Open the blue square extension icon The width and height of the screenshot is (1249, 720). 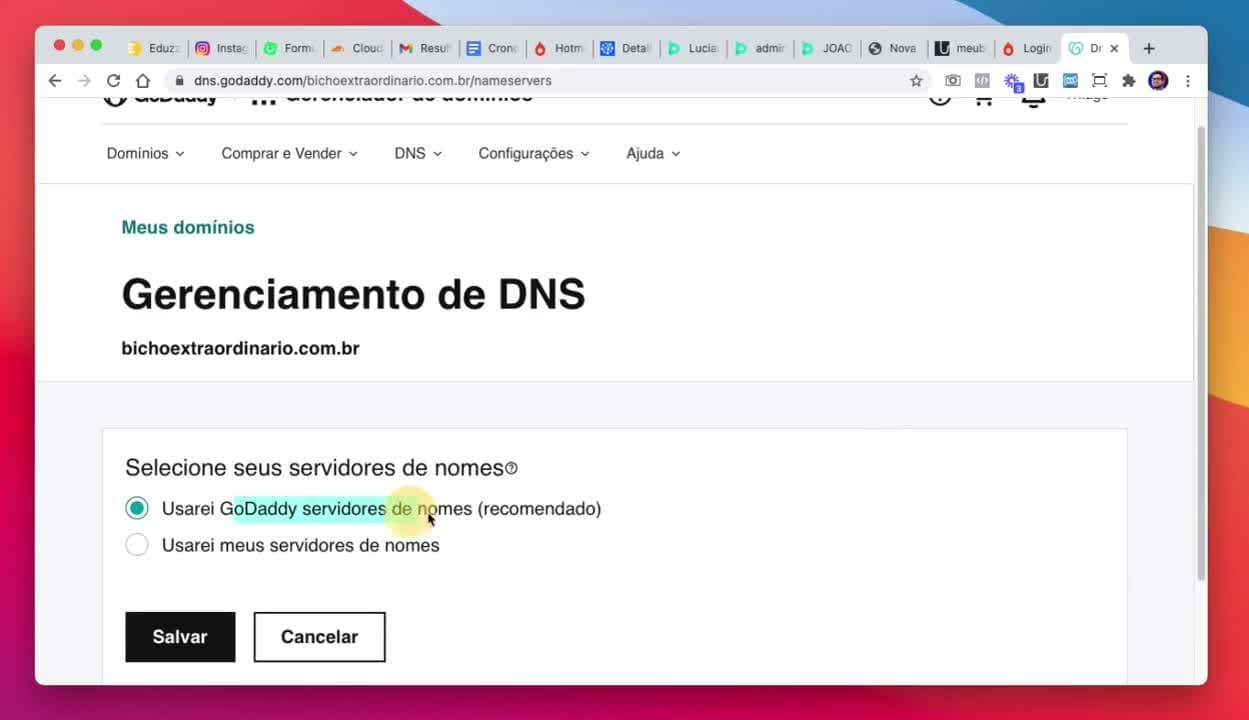click(1070, 81)
